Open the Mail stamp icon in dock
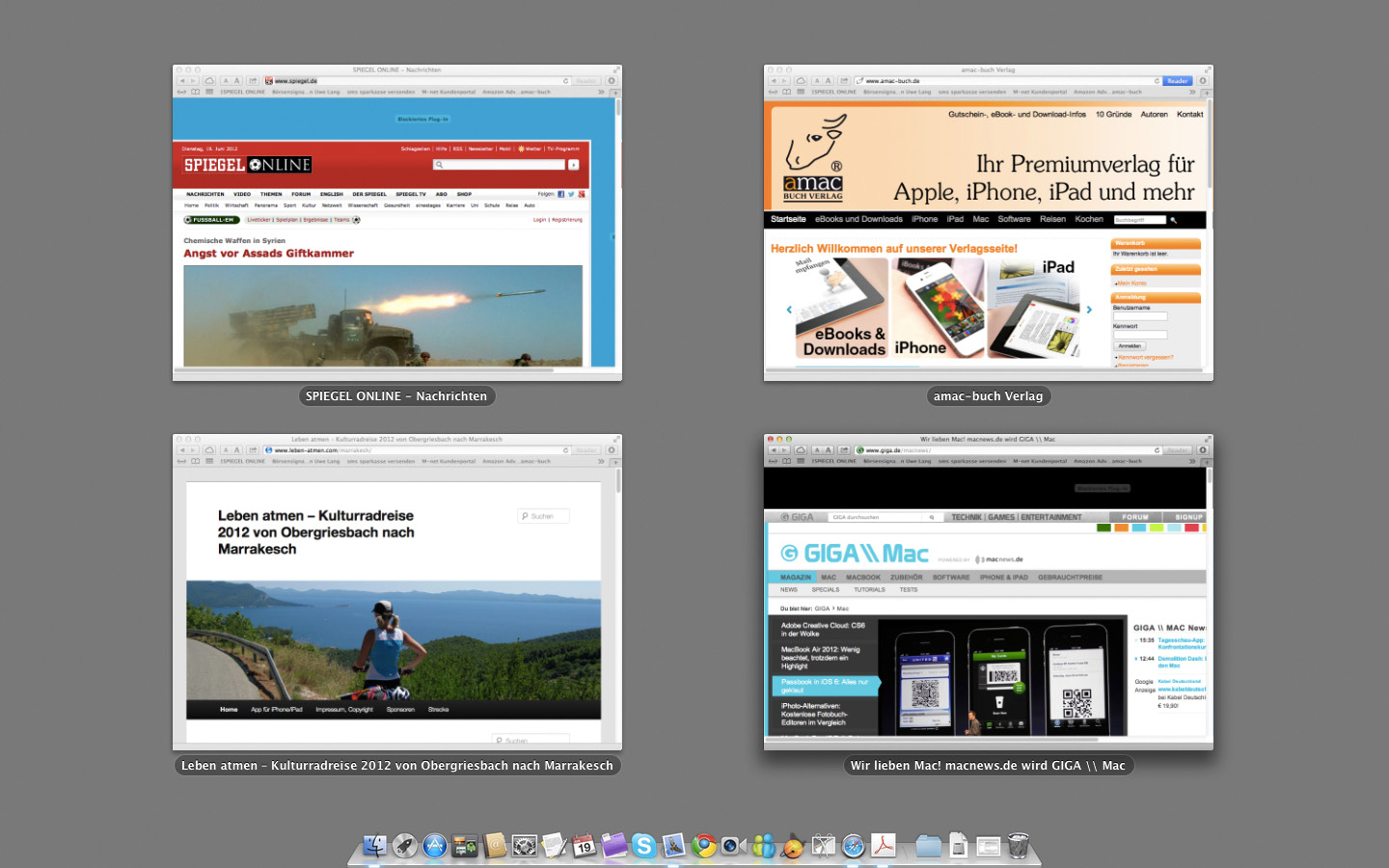 coord(673,846)
